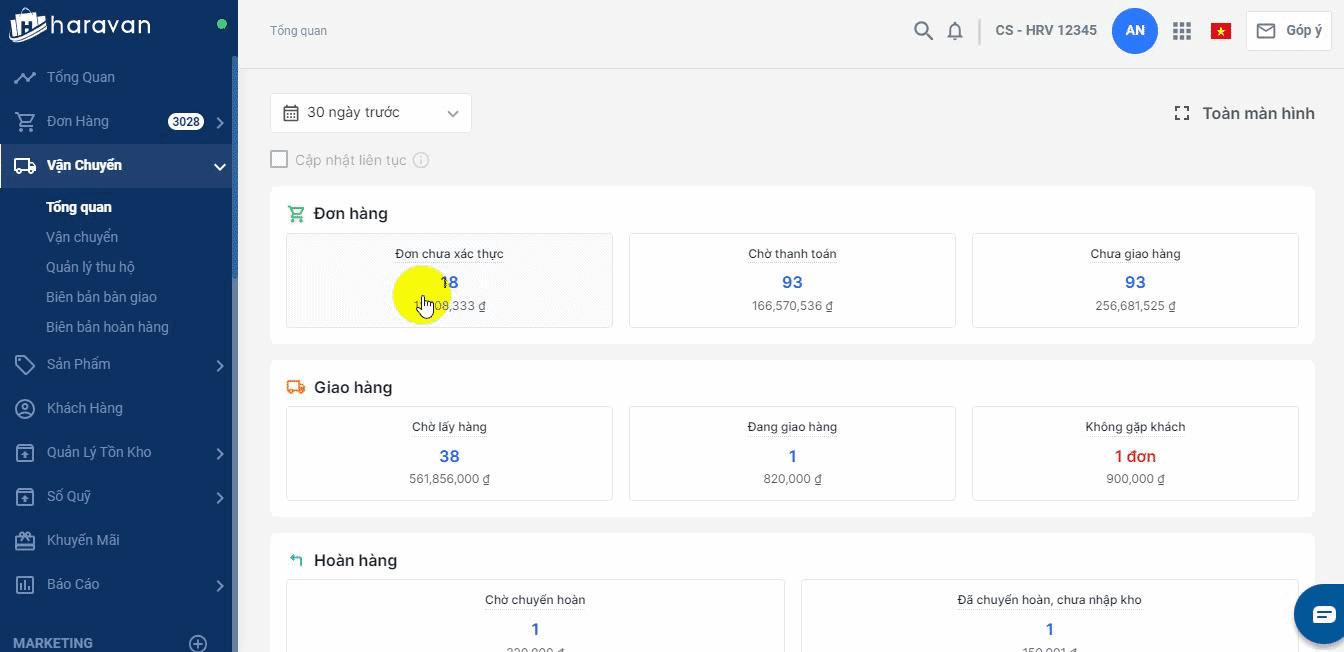This screenshot has height=652, width=1344.
Task: Click the Vietnam flag language icon
Action: pyautogui.click(x=1220, y=31)
